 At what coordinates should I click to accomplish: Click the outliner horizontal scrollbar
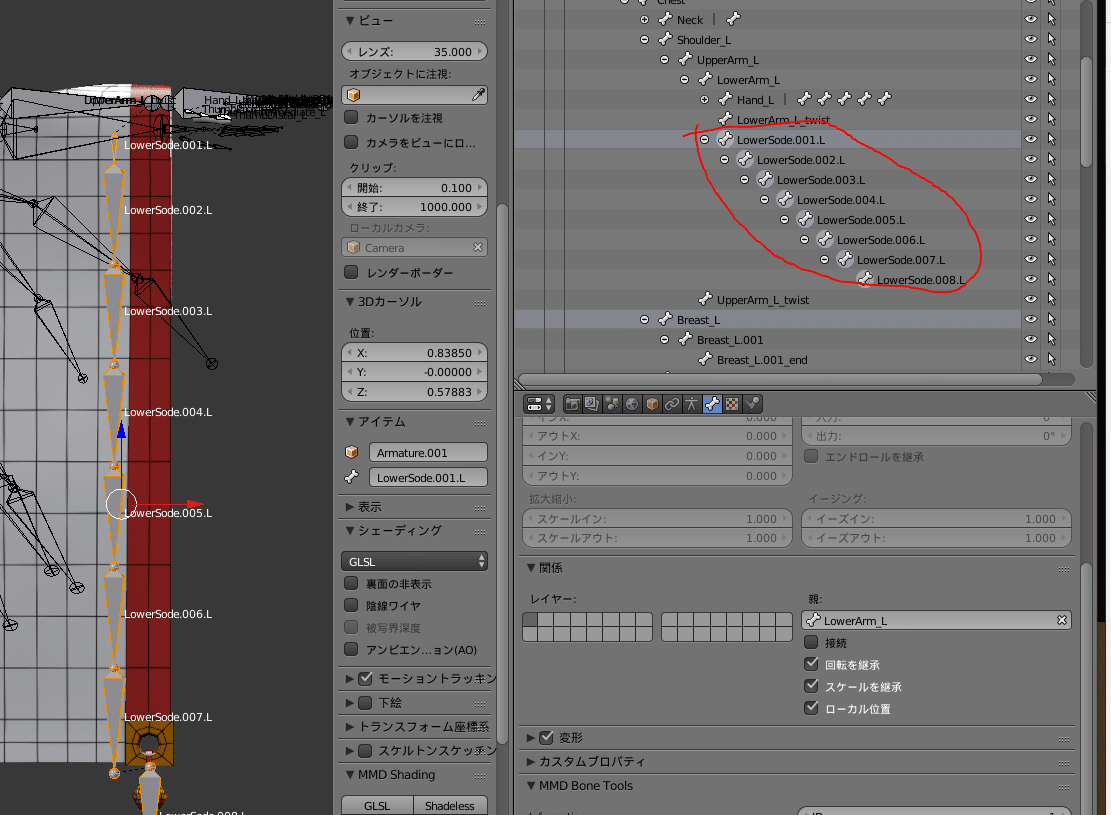point(779,379)
